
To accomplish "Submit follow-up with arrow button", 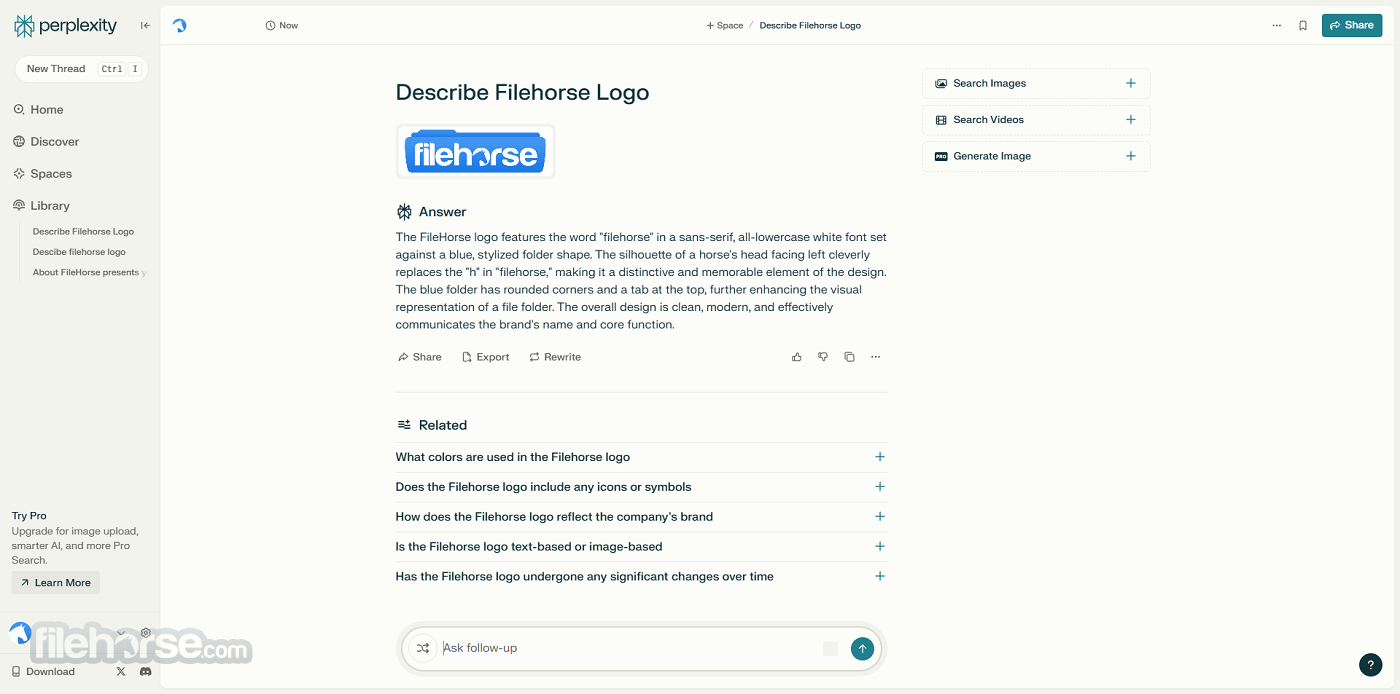I will [x=862, y=649].
